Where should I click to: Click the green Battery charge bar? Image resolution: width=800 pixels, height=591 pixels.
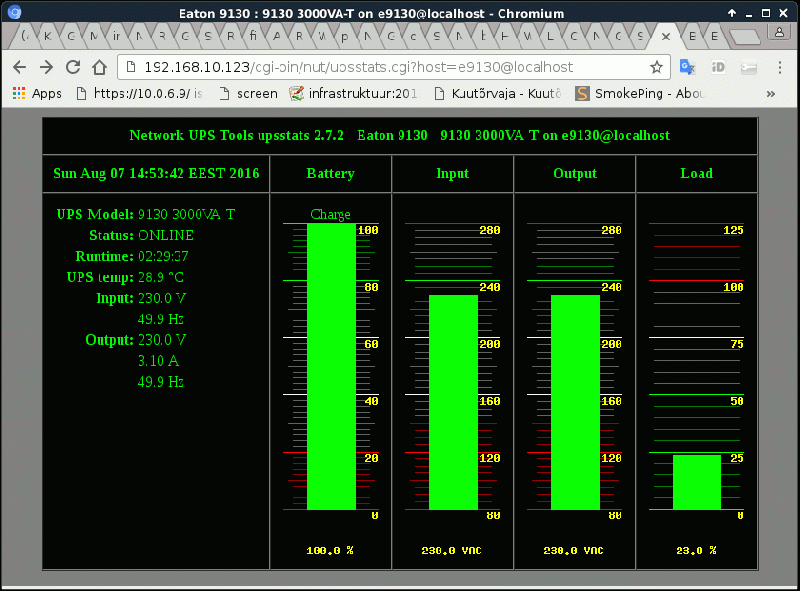tap(331, 366)
